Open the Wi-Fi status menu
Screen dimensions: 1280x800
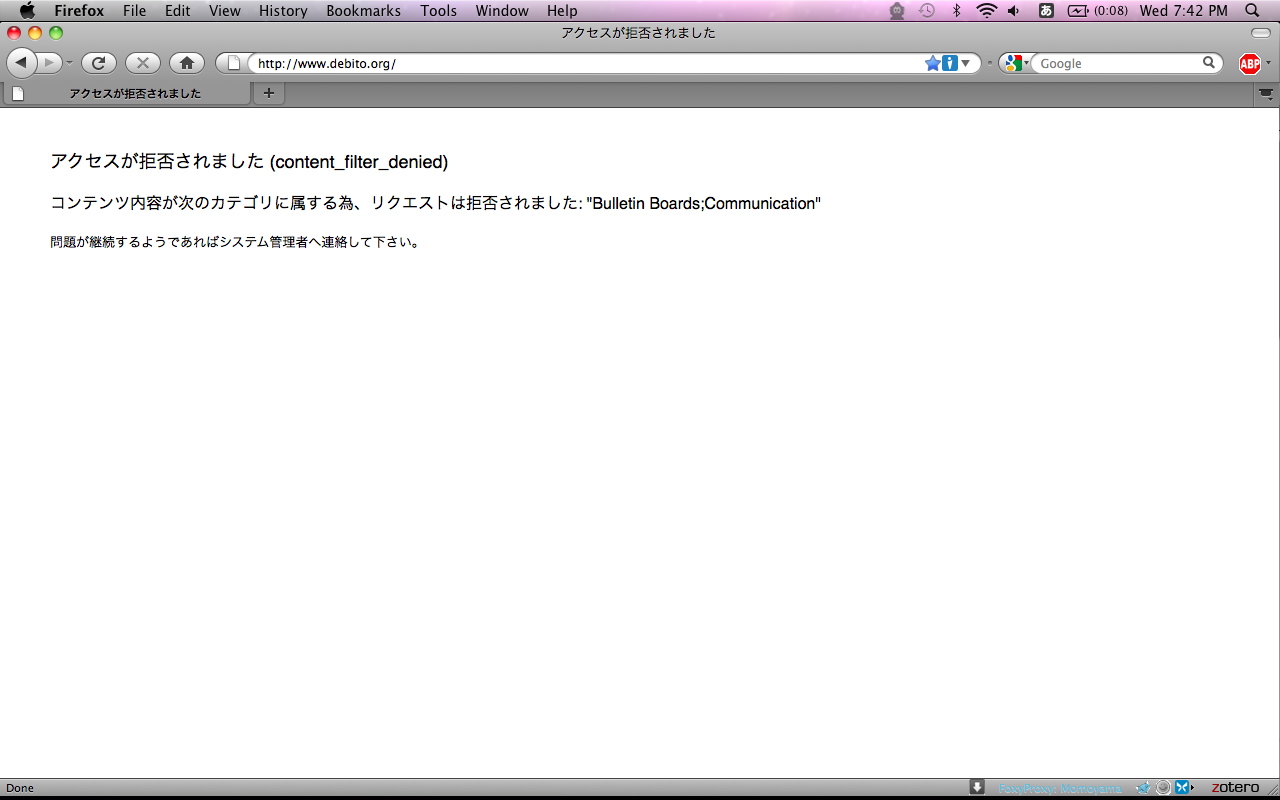987,11
